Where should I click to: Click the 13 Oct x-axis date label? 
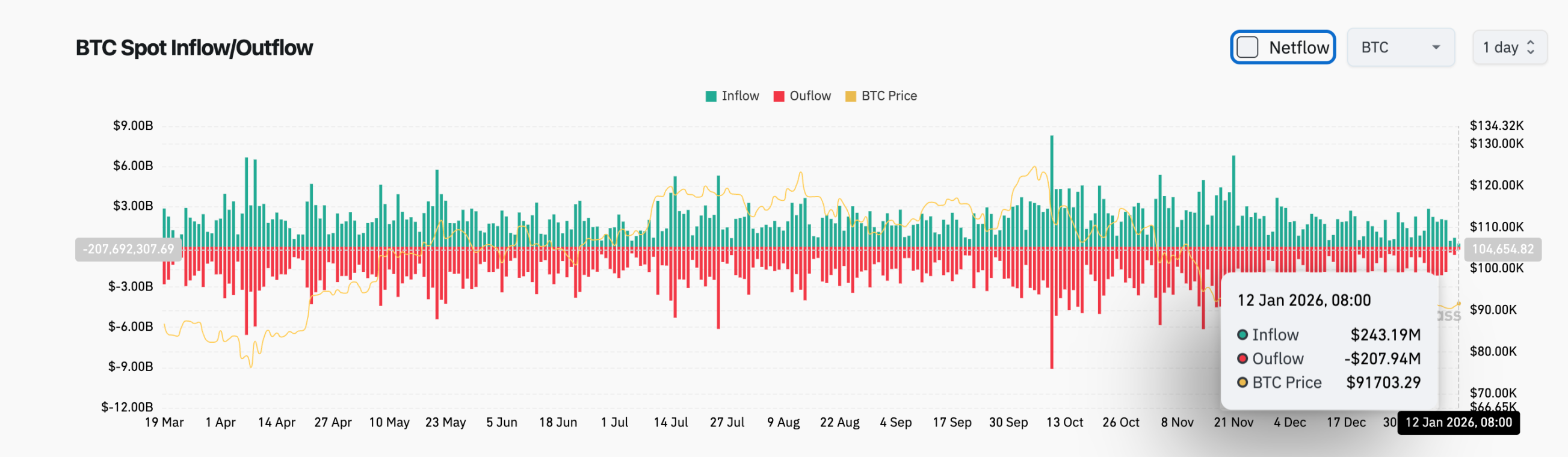pos(1064,422)
